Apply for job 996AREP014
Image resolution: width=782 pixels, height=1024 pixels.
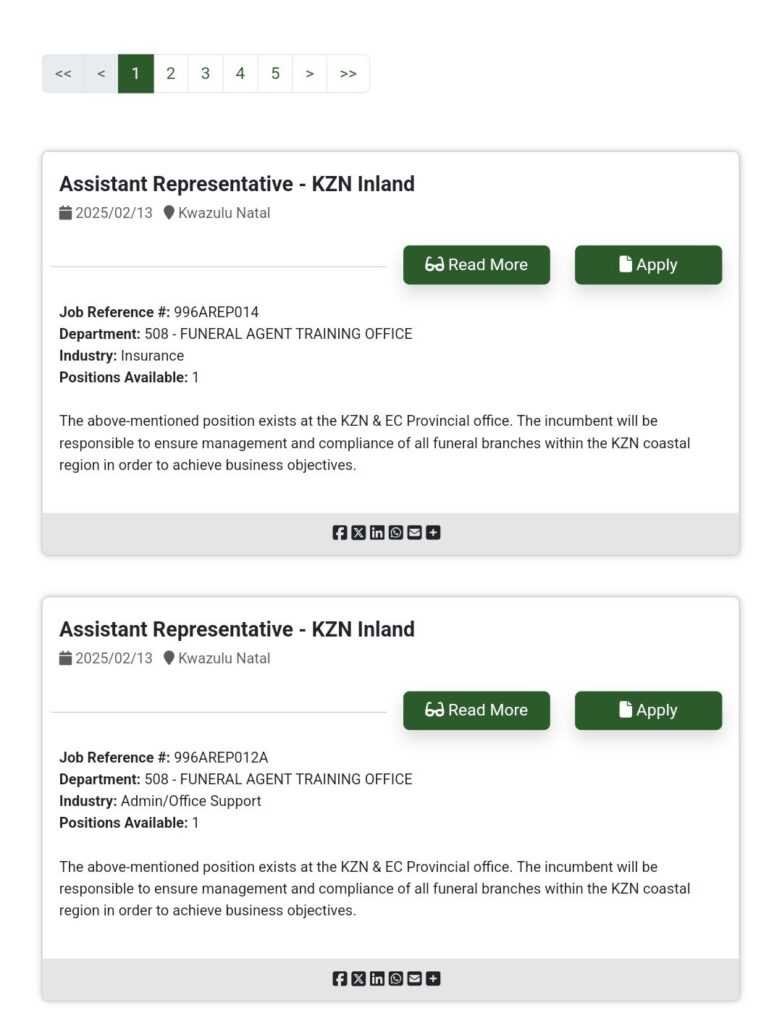(648, 265)
